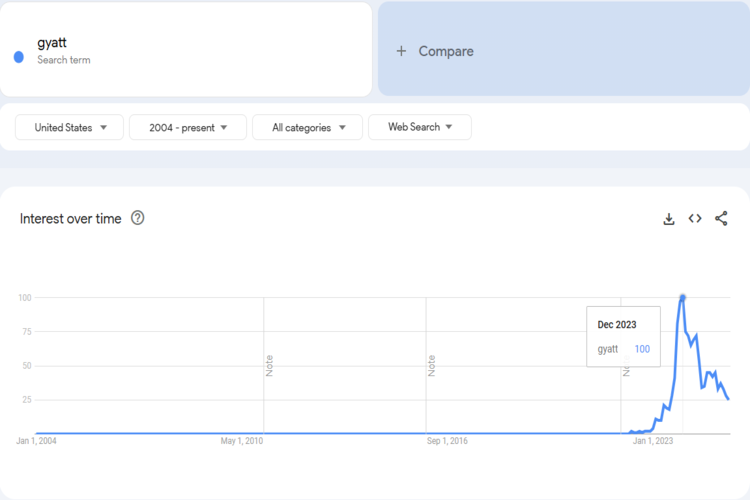
Task: Click the 100 y-axis label
Action: point(25,298)
